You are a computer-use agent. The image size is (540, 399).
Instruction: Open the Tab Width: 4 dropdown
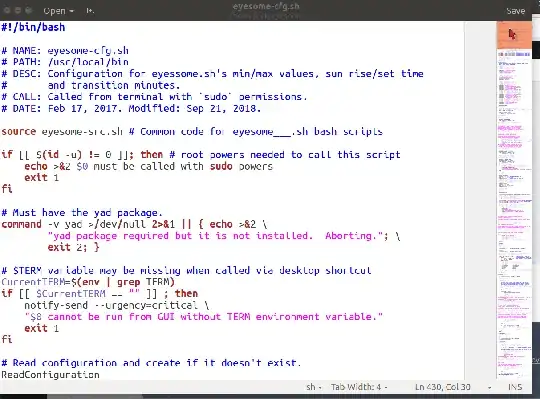tap(359, 387)
